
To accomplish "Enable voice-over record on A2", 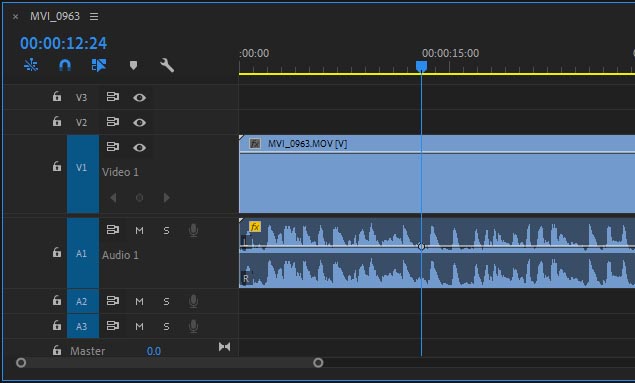I will tap(194, 301).
